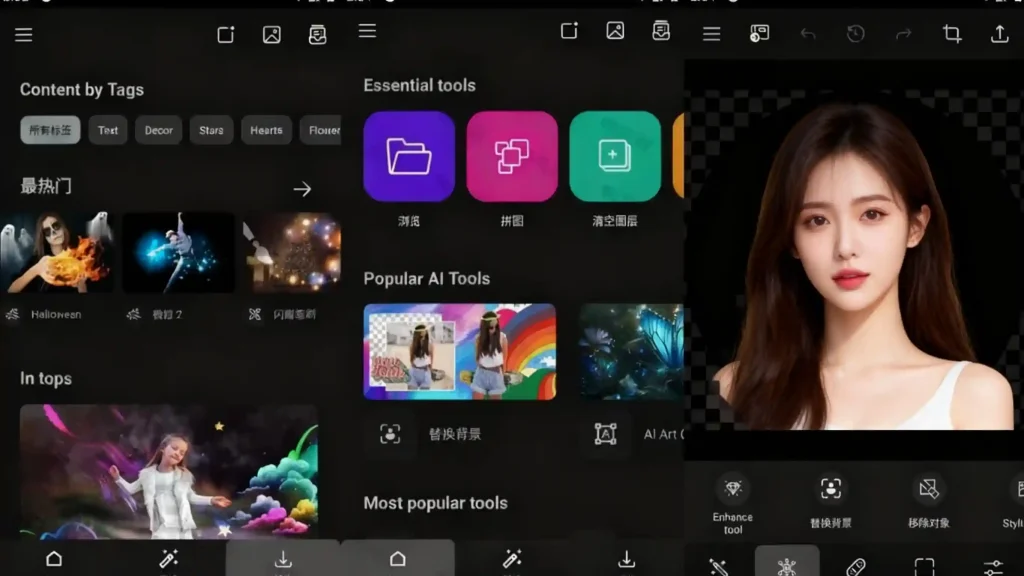Open the edit history clock icon
The width and height of the screenshot is (1024, 576).
(x=855, y=33)
